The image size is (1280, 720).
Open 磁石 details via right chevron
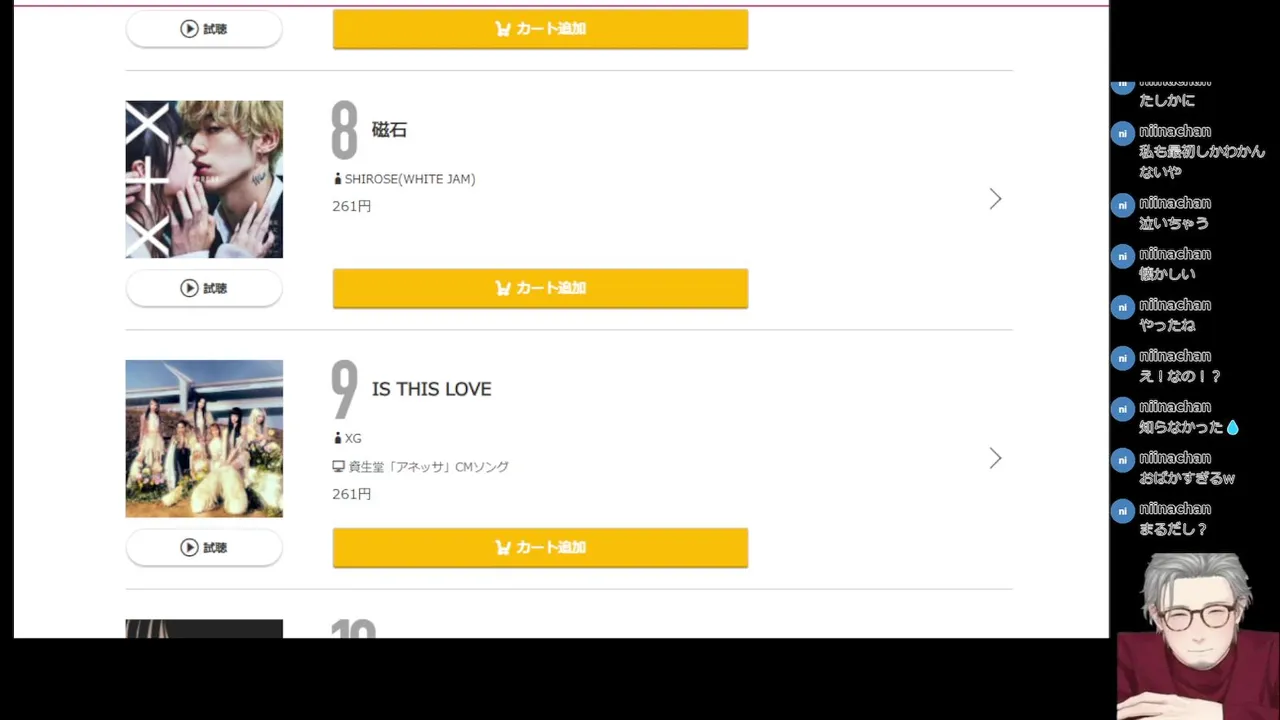coord(995,199)
